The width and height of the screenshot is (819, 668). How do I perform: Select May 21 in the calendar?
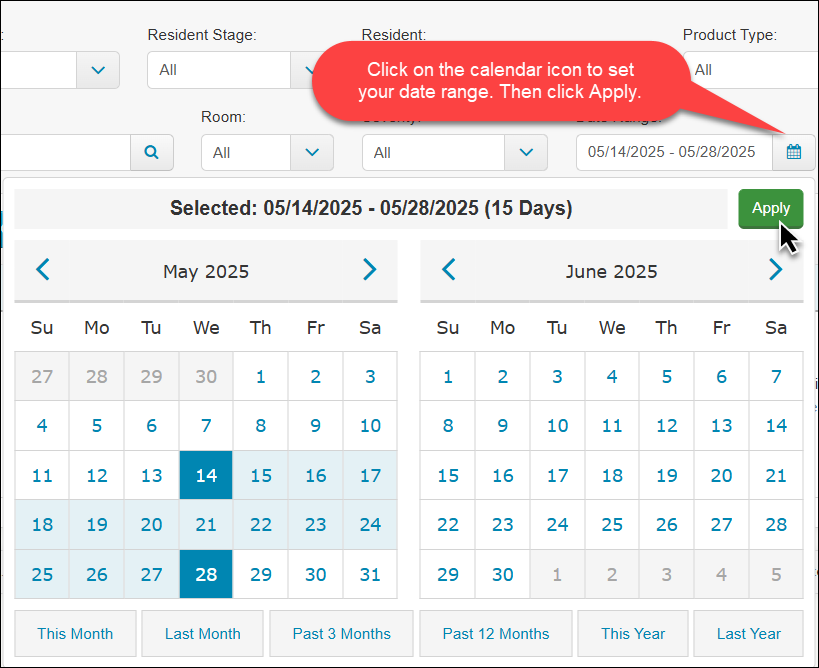pyautogui.click(x=206, y=524)
